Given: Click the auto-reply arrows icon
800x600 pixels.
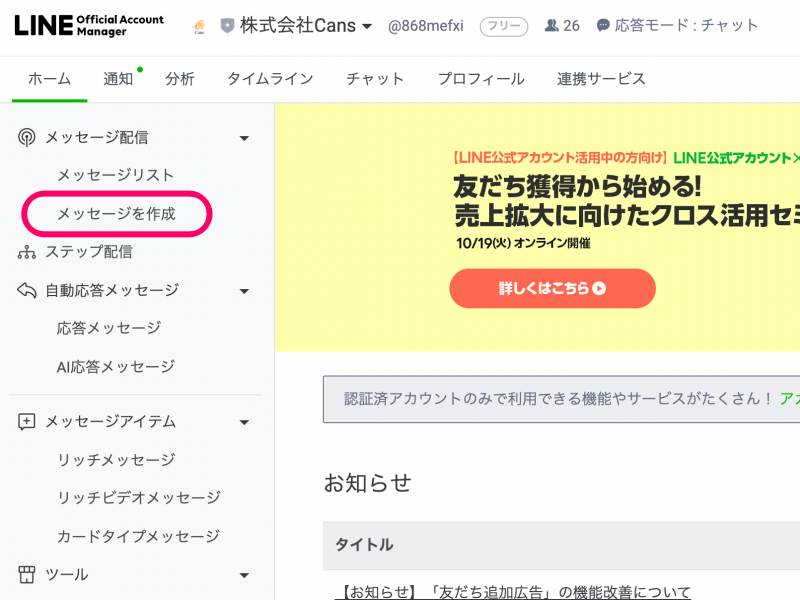Looking at the screenshot, I should point(27,290).
